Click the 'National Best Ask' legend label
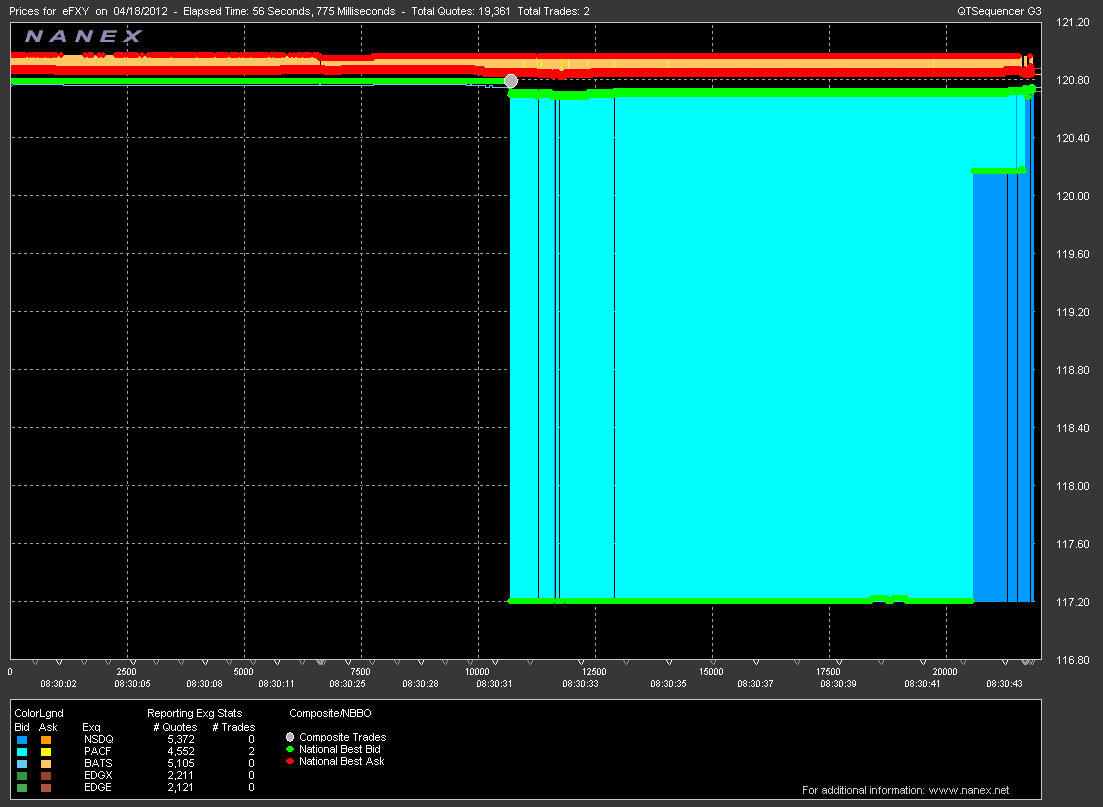 point(341,761)
